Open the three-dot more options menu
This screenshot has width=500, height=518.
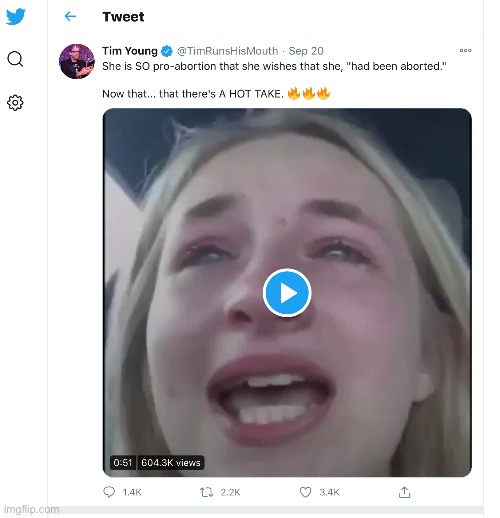[x=465, y=51]
